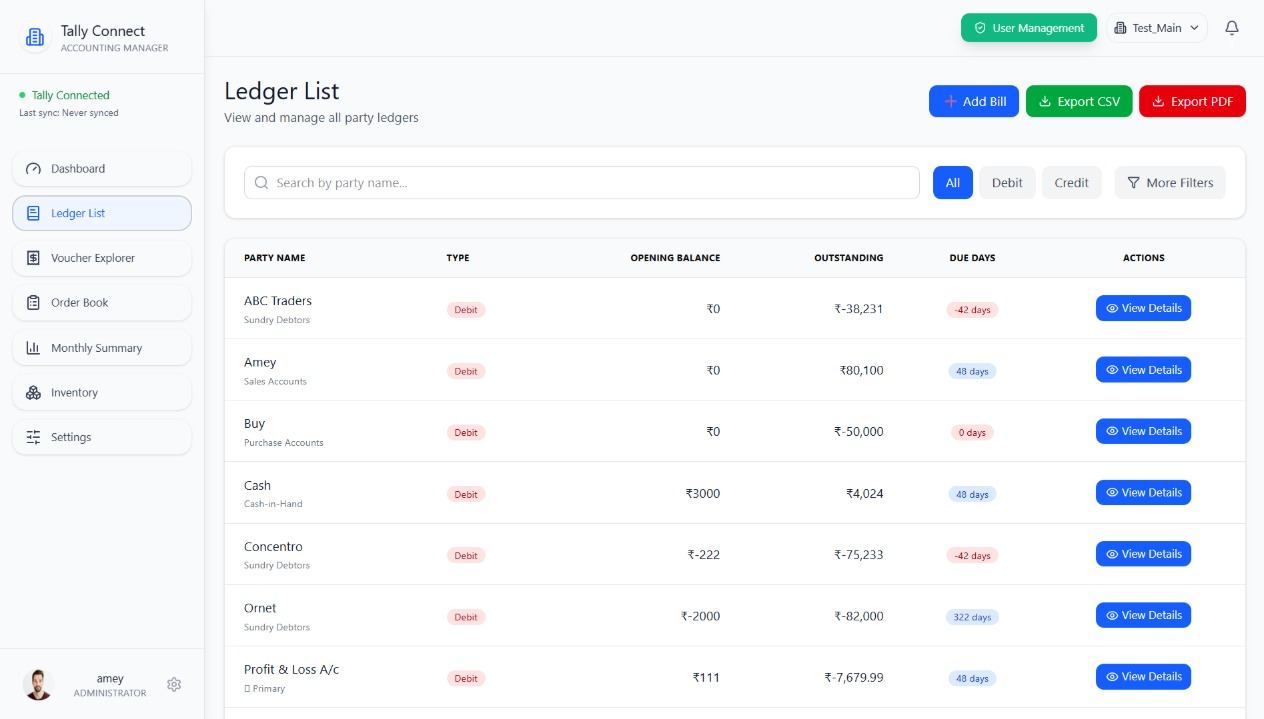Click the Inventory boxes icon
1264x719 pixels.
point(33,393)
